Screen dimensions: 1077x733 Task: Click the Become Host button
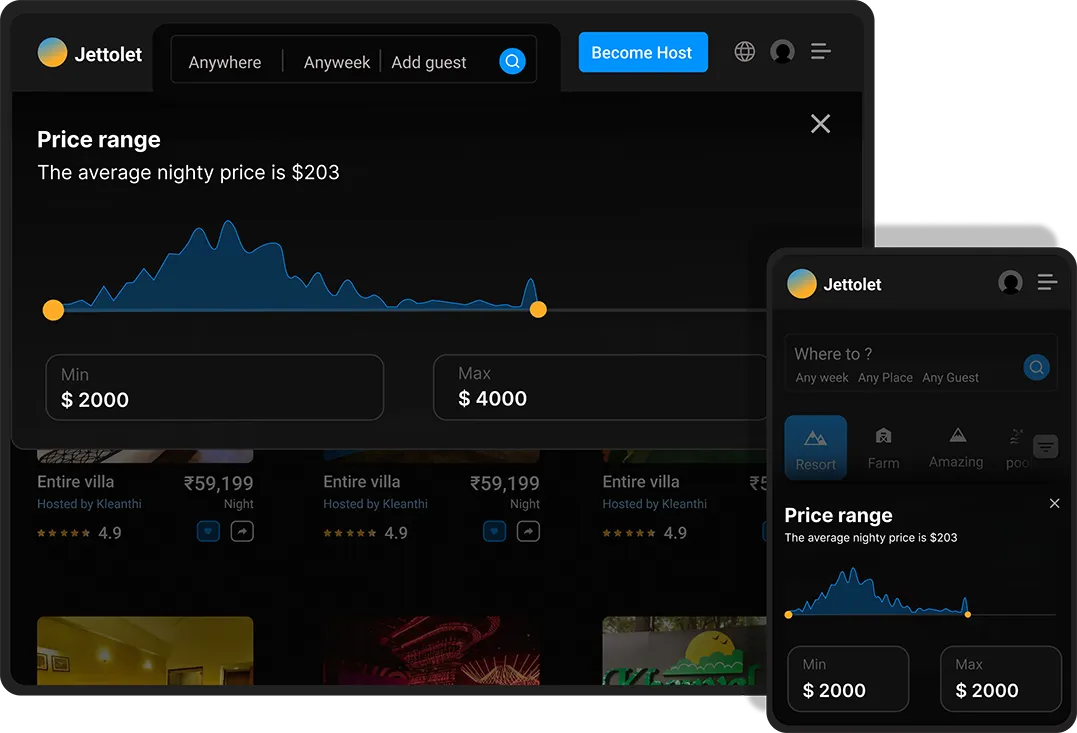coord(643,53)
